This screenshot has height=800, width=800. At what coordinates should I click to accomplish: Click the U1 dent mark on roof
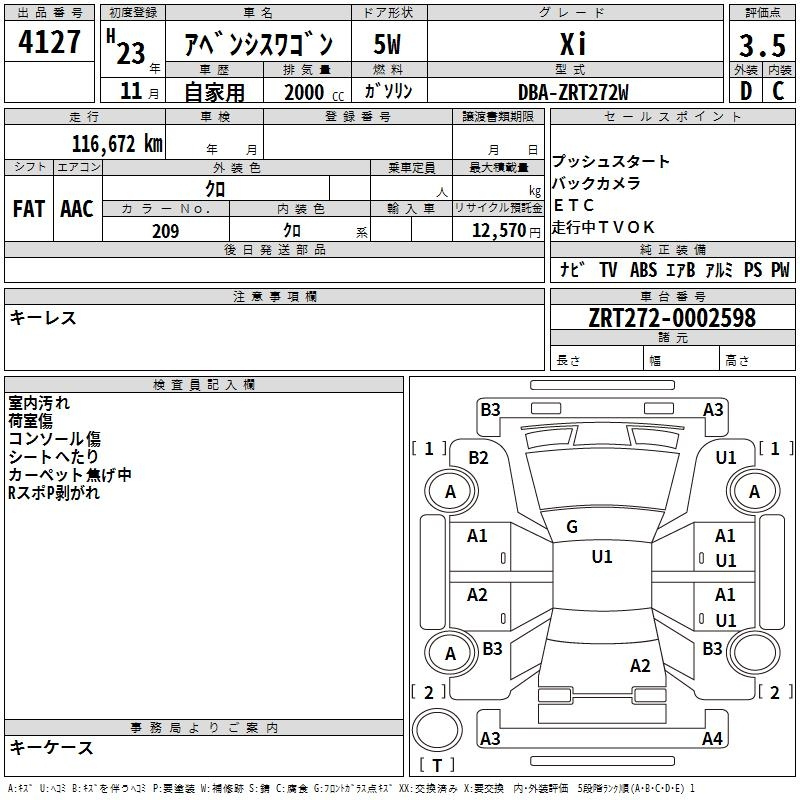coord(602,557)
